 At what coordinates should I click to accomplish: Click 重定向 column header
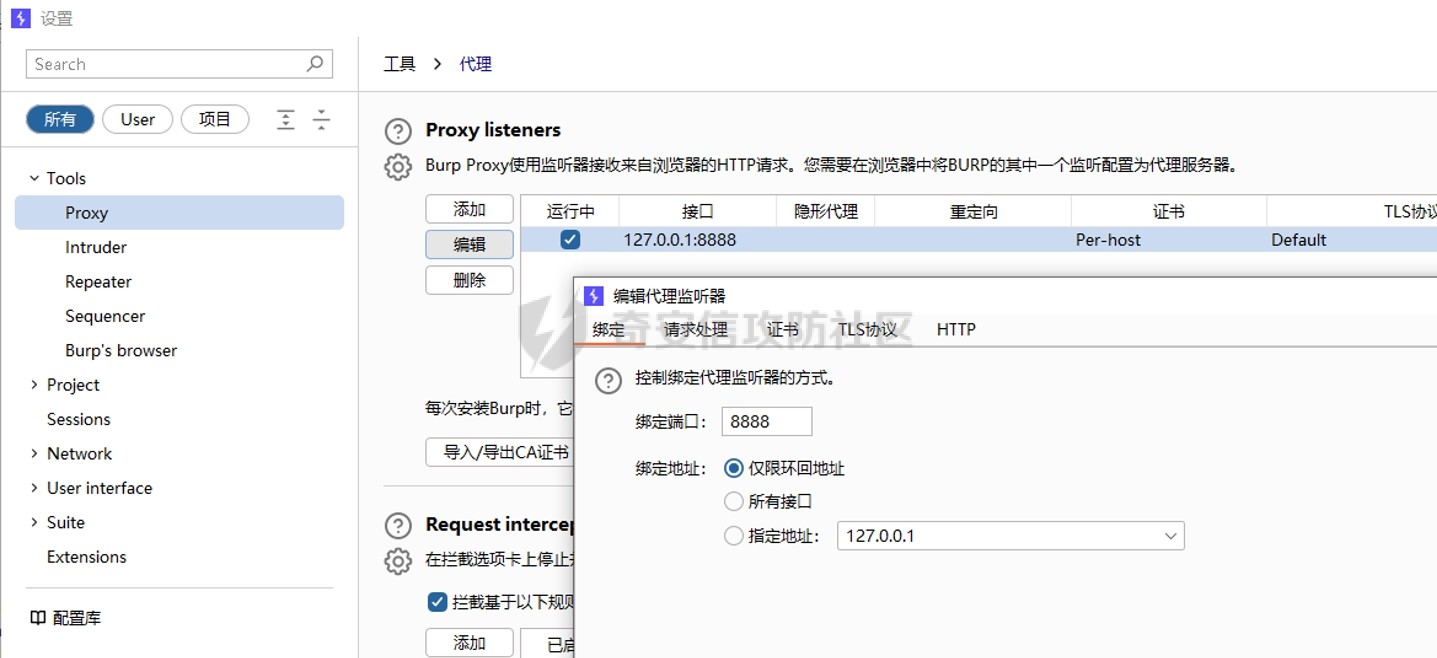pos(974,211)
